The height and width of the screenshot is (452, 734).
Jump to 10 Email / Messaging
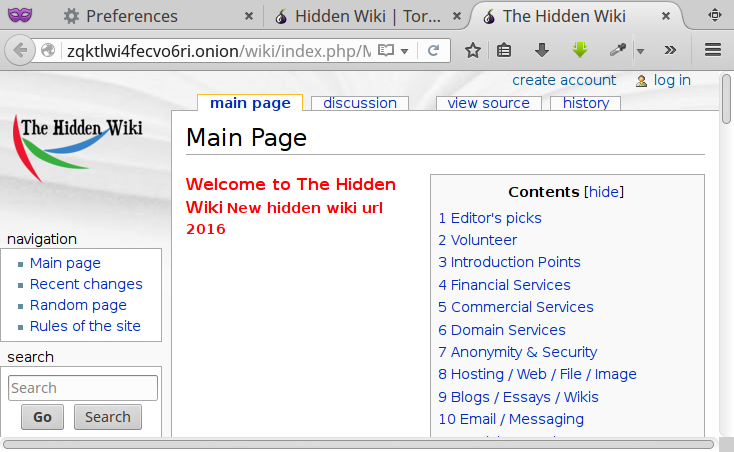(511, 419)
